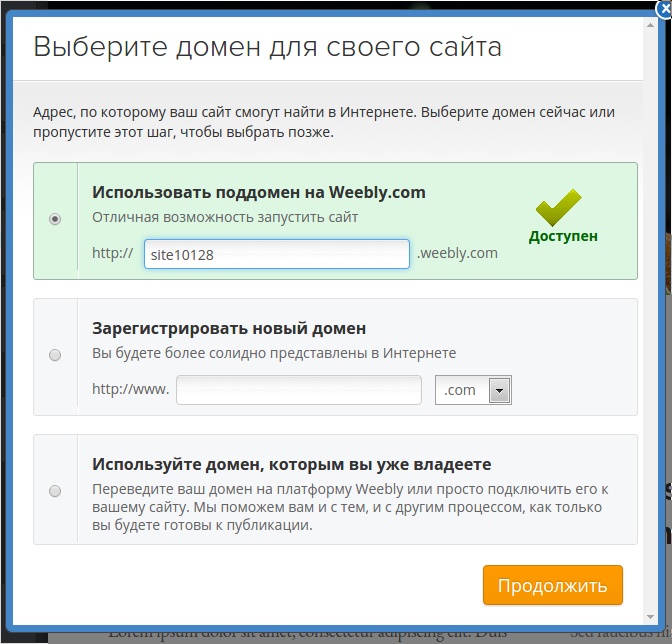The height and width of the screenshot is (644, 672).
Task: Click the new domain name field after http://www.
Action: click(x=299, y=390)
